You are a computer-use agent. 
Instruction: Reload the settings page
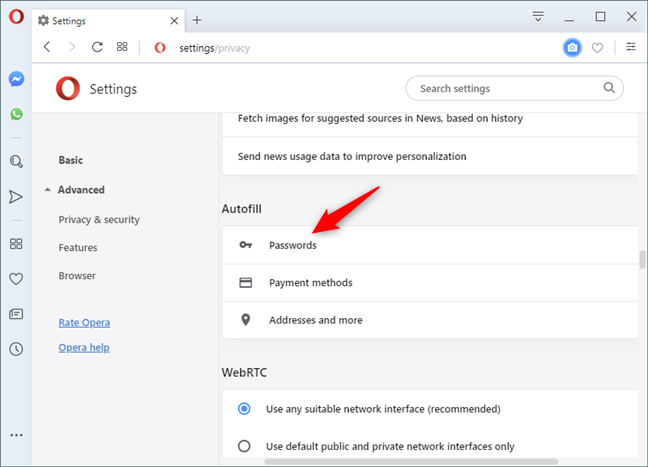tap(97, 47)
